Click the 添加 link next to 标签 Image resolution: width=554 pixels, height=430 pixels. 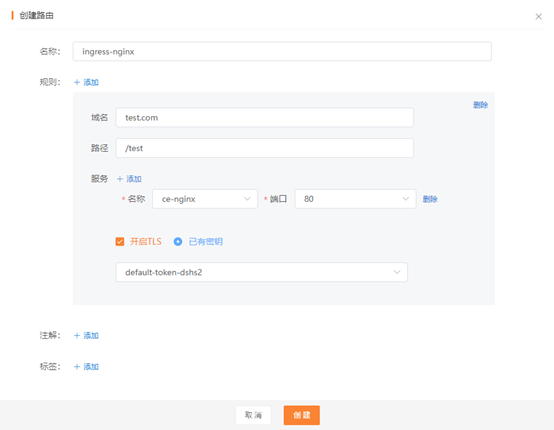[91, 366]
